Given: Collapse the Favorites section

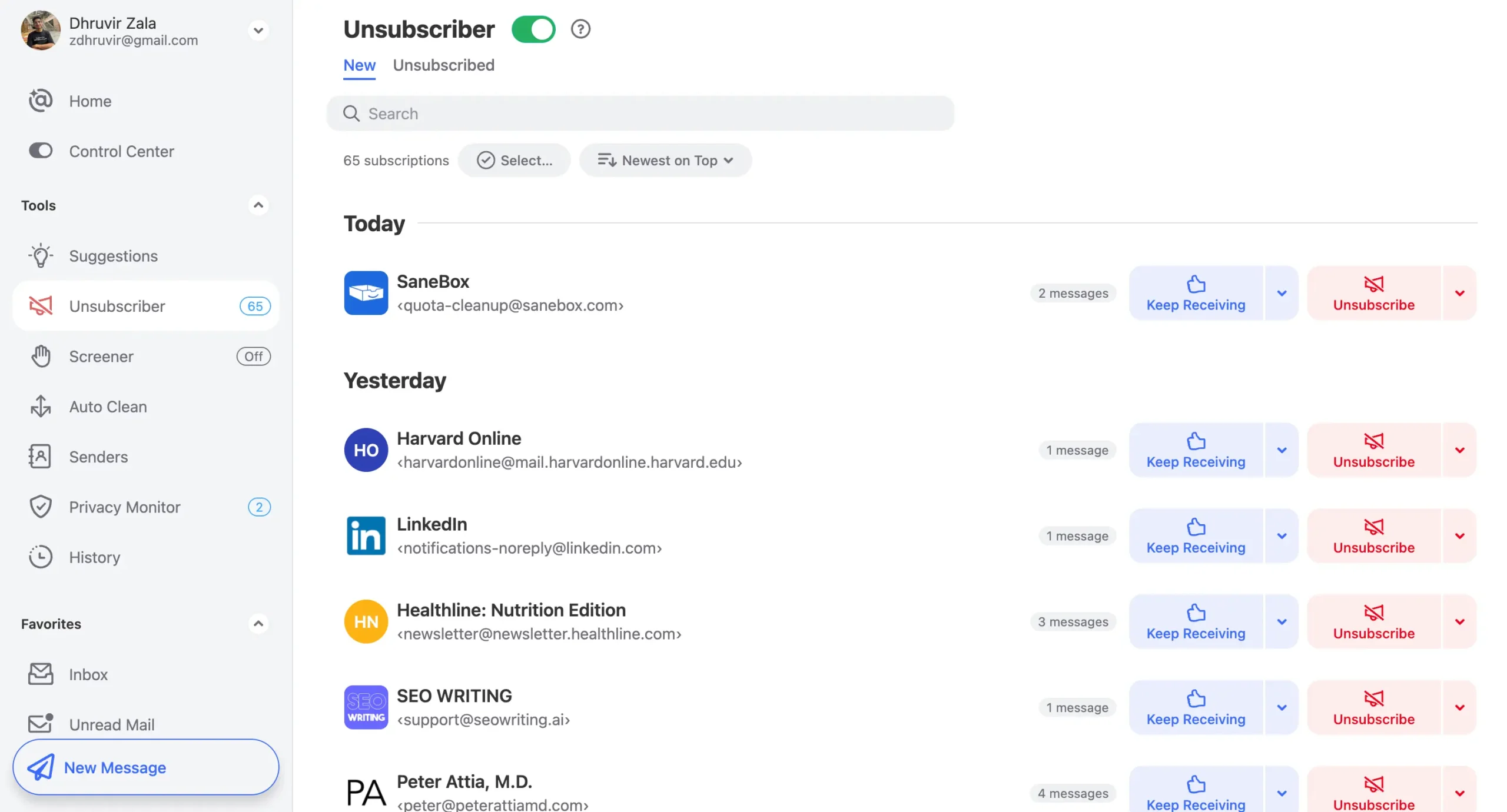Looking at the screenshot, I should [x=258, y=623].
